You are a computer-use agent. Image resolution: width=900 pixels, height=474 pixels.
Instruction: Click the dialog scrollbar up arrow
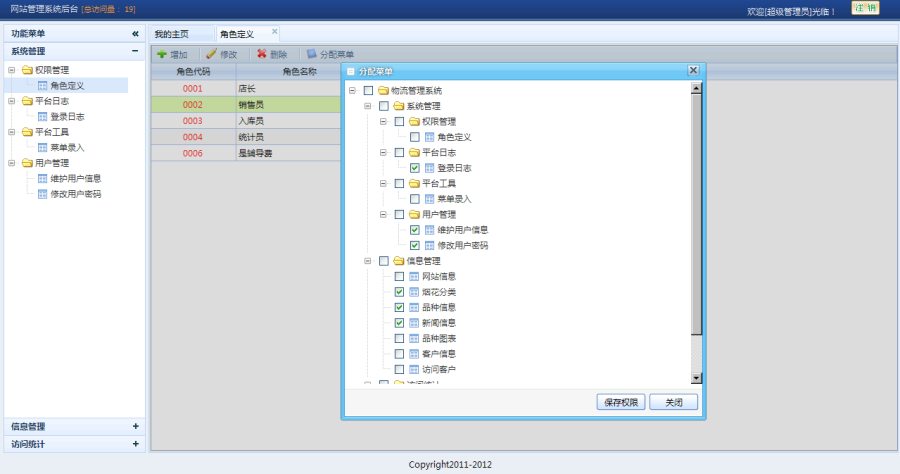696,88
